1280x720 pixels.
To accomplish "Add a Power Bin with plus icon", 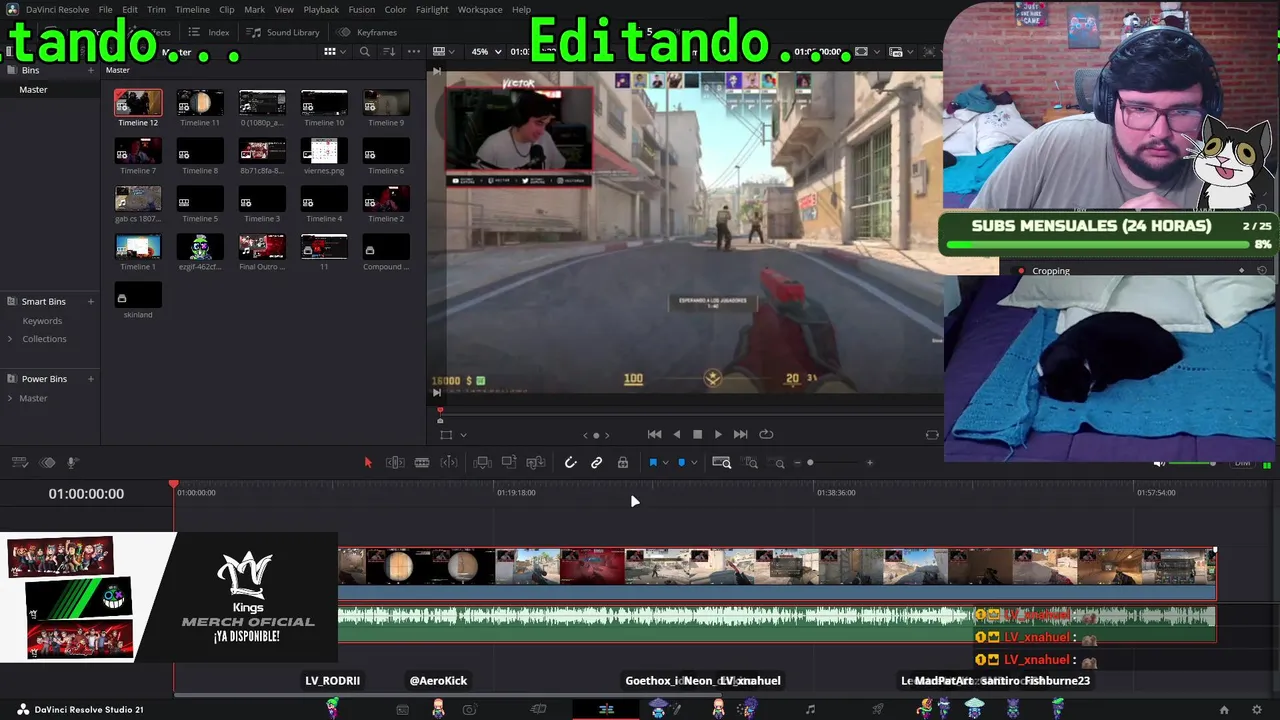I will (91, 379).
